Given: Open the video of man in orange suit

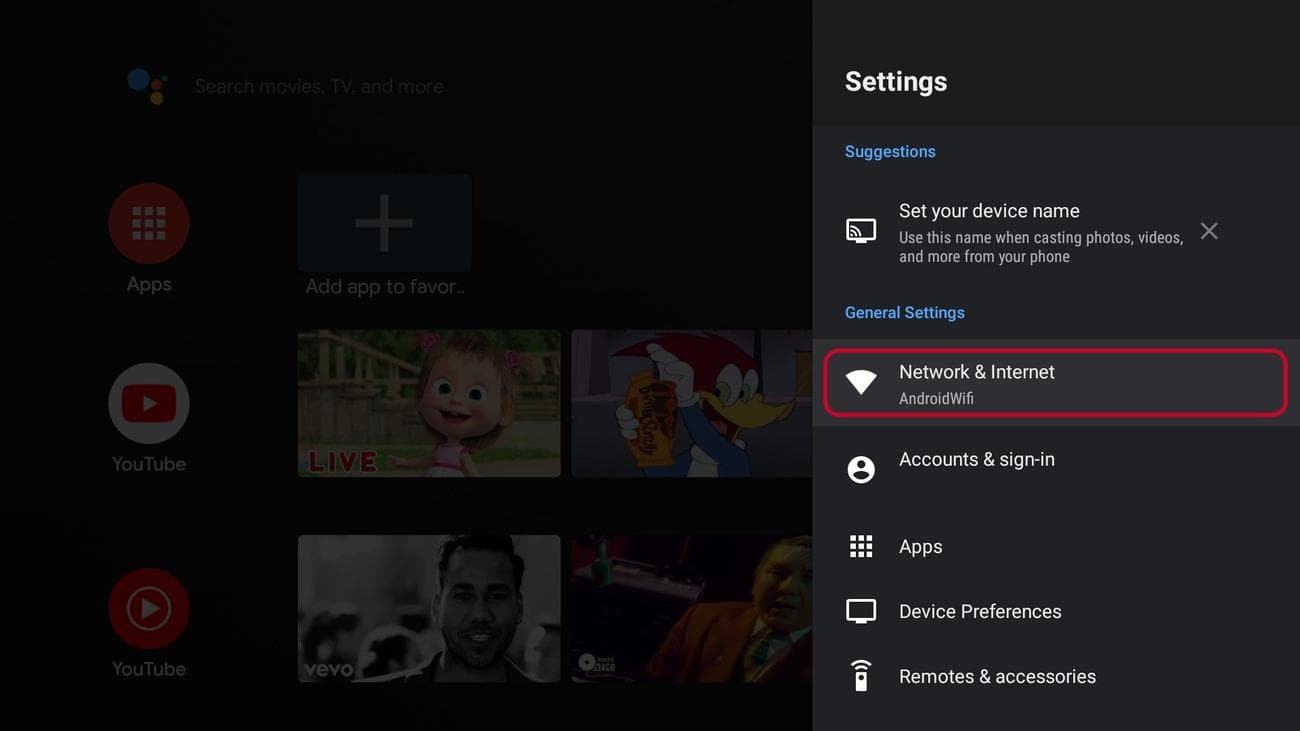Looking at the screenshot, I should coord(691,608).
